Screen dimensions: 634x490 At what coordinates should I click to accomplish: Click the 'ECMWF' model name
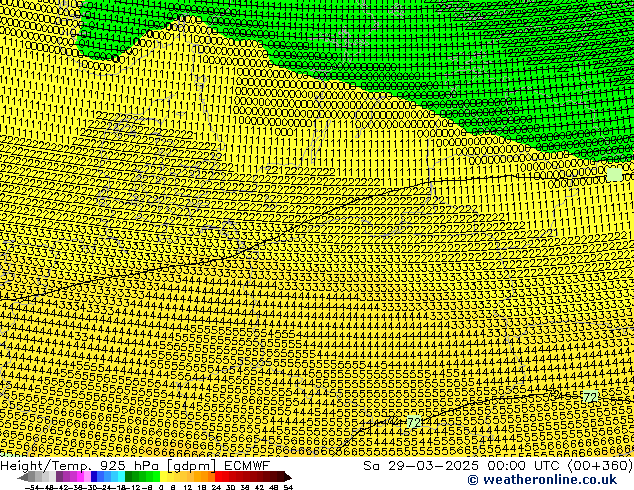(247, 466)
